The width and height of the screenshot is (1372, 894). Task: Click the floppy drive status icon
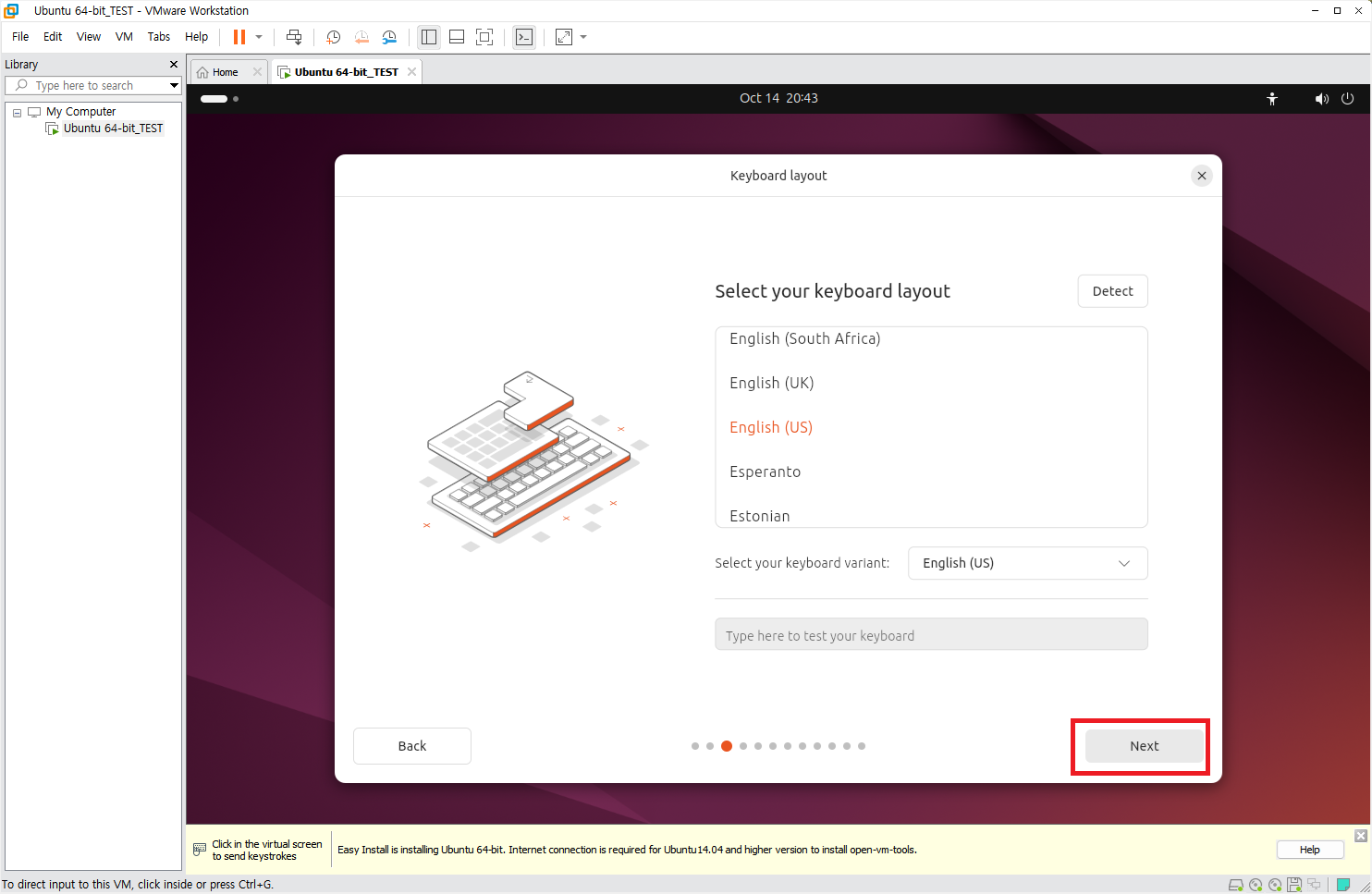(x=1294, y=885)
